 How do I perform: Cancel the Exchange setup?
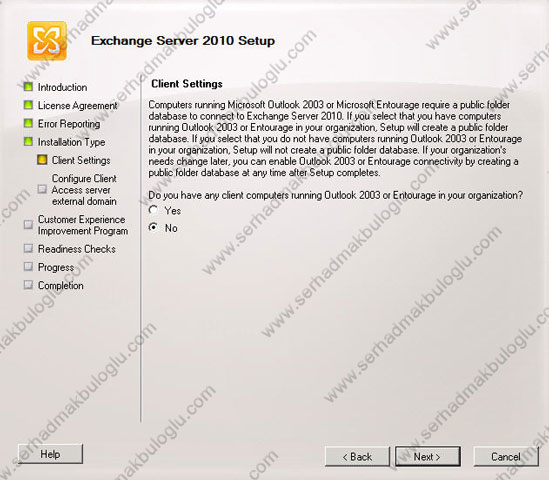506,457
